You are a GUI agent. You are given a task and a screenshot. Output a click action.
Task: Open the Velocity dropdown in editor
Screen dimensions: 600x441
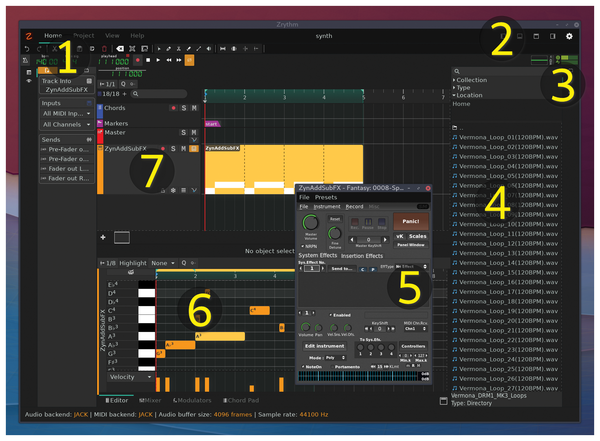(130, 377)
